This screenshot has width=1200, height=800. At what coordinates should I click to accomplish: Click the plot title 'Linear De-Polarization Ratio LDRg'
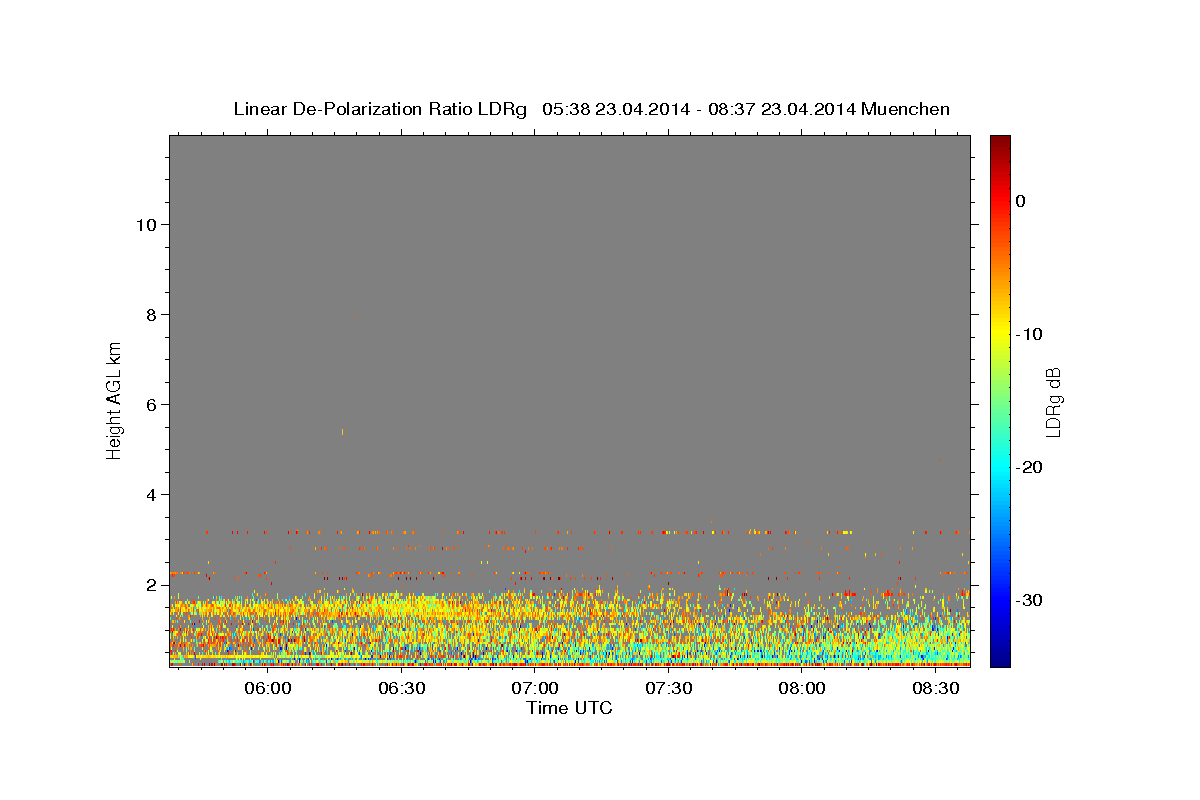point(380,109)
